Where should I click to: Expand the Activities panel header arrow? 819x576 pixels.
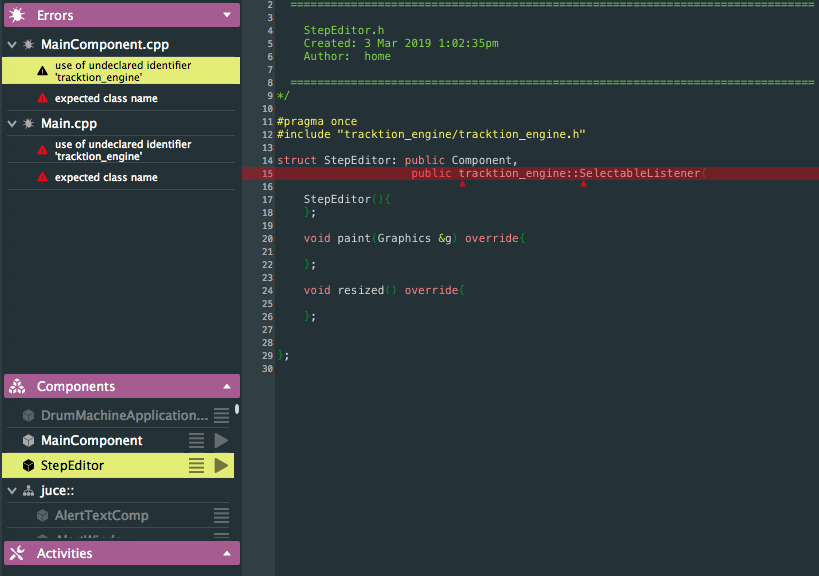click(227, 554)
